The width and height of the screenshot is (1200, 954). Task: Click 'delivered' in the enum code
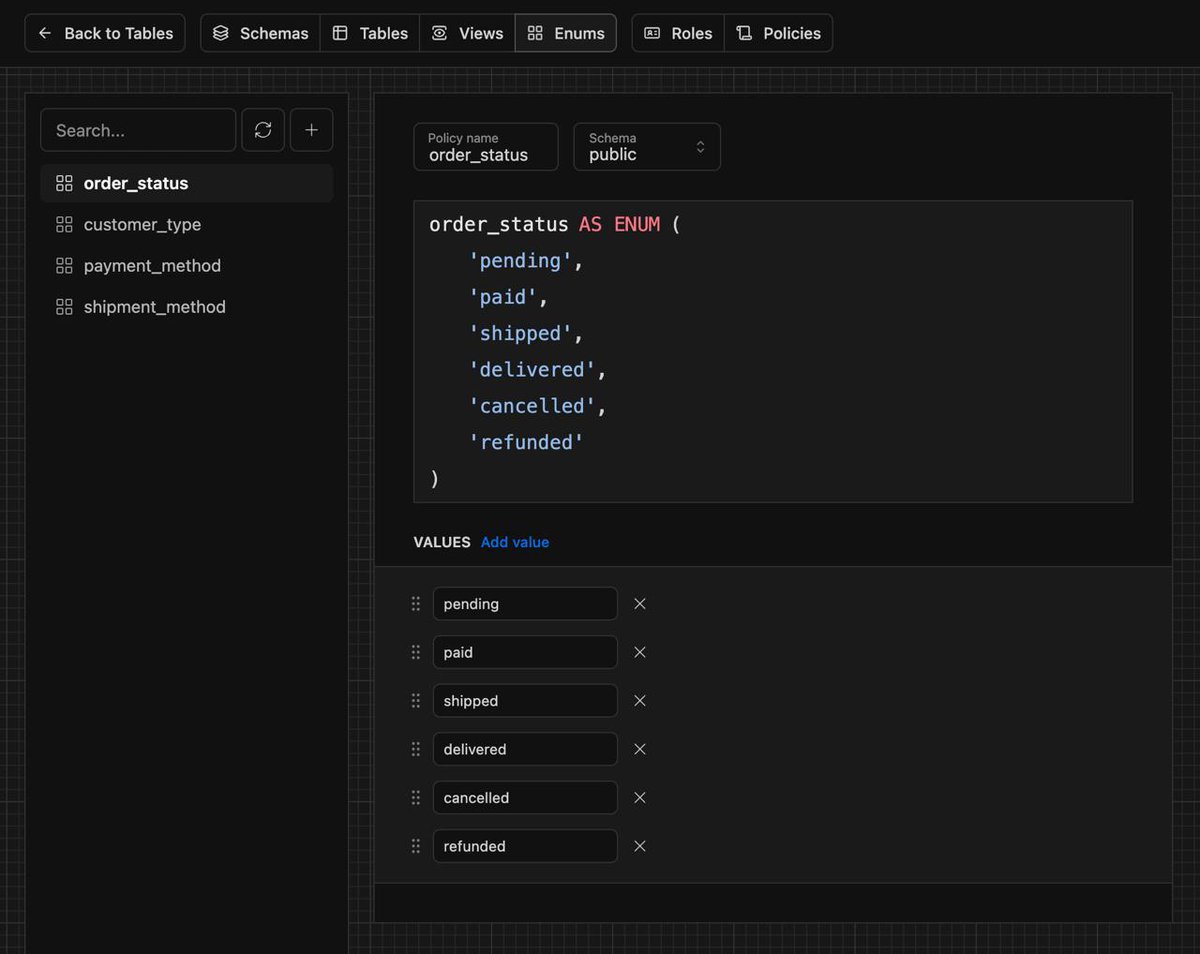pos(532,370)
